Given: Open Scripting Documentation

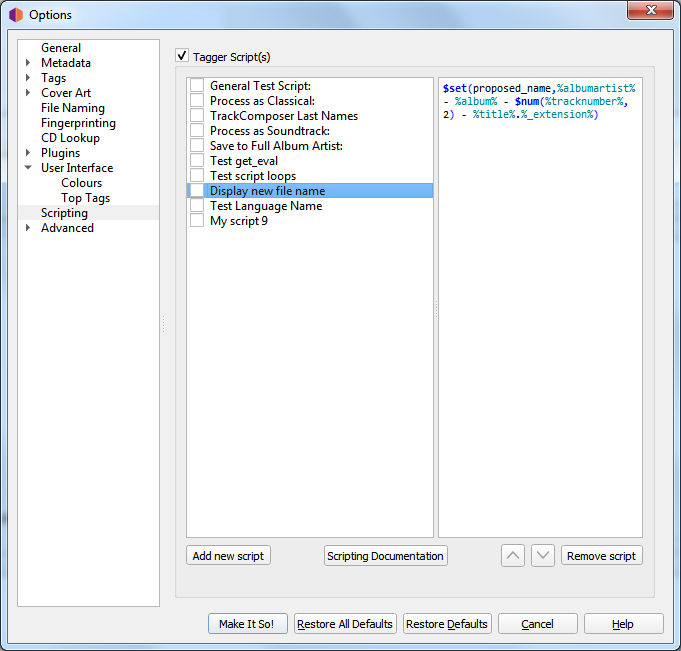Looking at the screenshot, I should (386, 556).
